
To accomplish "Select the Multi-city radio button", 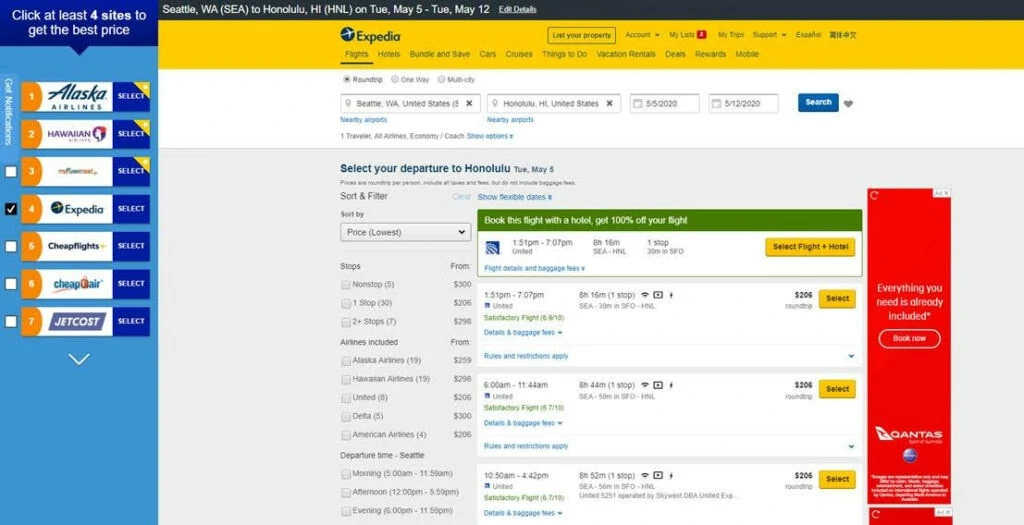I will pos(441,80).
